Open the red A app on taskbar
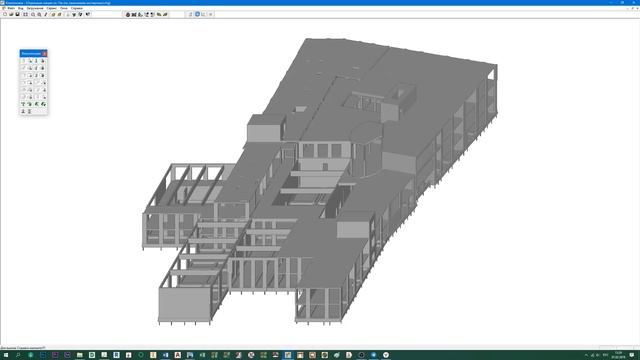 (178, 355)
